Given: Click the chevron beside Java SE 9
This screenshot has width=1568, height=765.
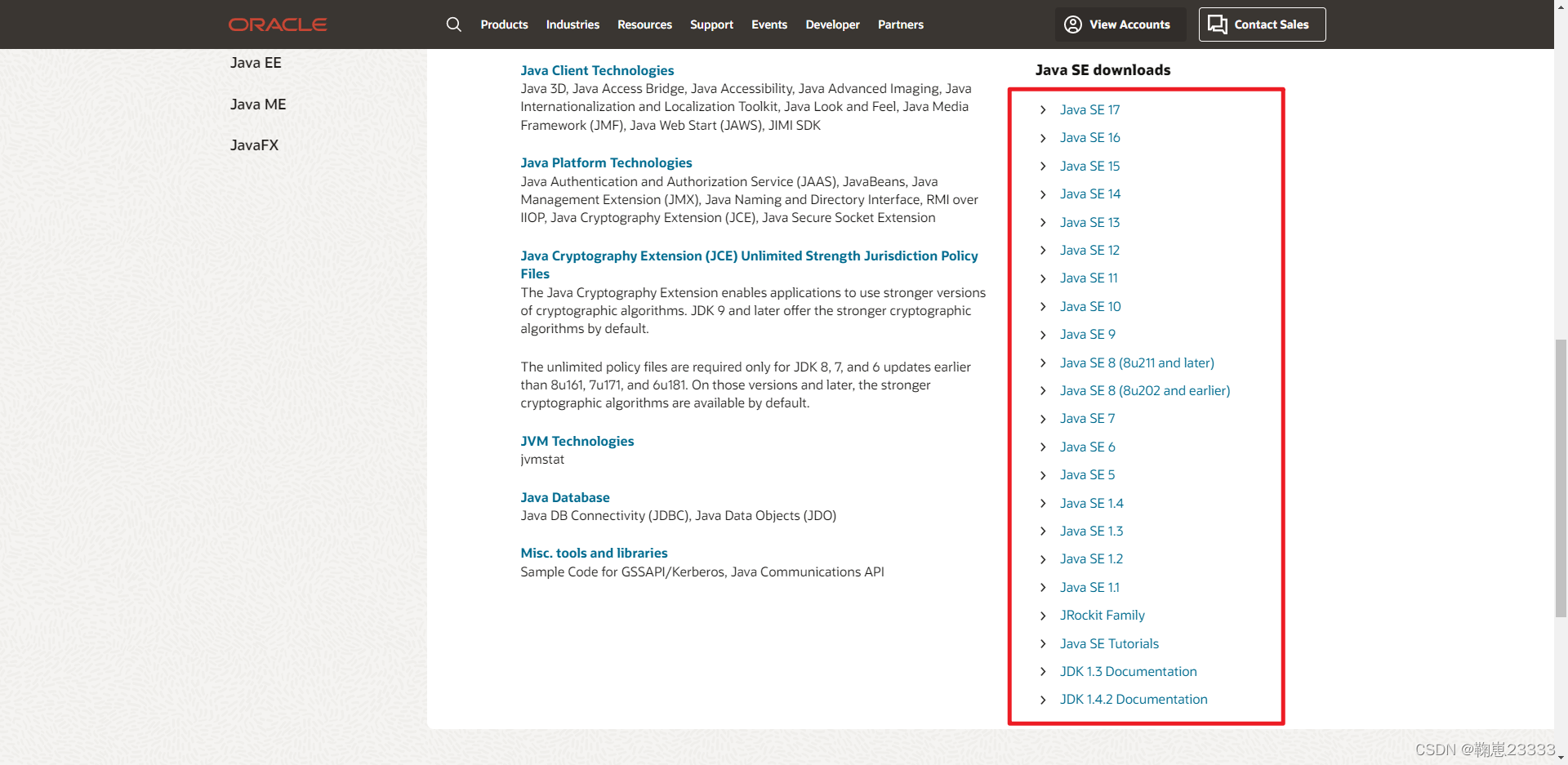Looking at the screenshot, I should coord(1043,335).
